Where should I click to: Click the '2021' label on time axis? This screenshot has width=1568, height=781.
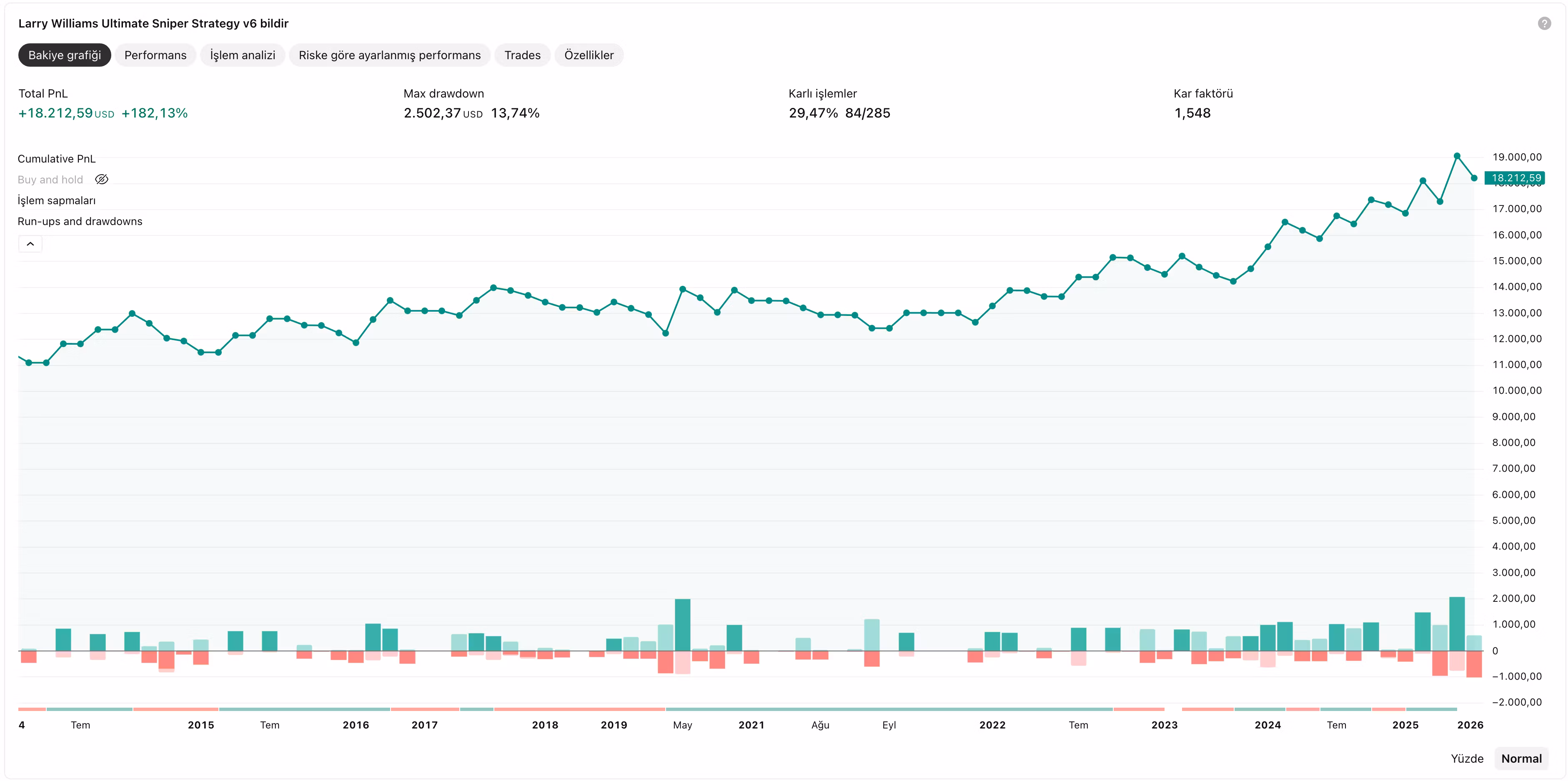point(752,725)
